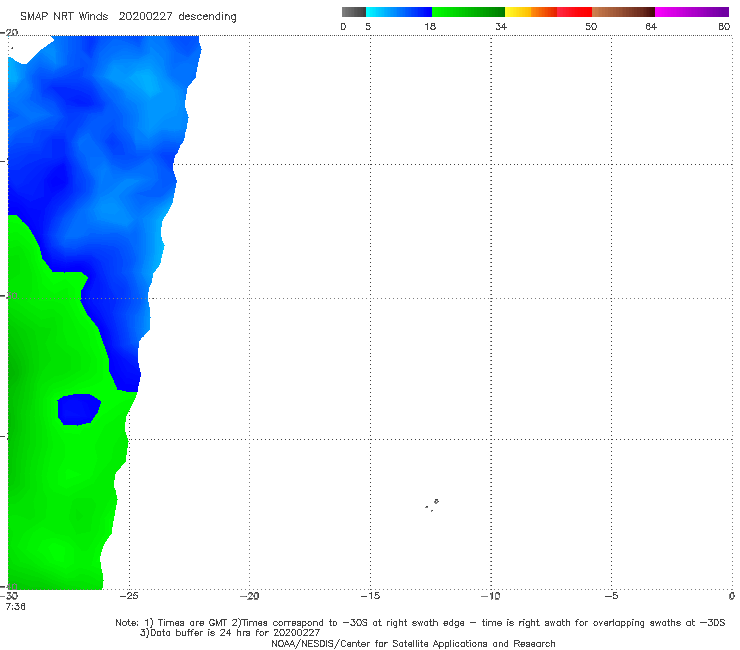Click the gray segment of the wind colorbar
Screen dimensions: 740x650
click(354, 12)
